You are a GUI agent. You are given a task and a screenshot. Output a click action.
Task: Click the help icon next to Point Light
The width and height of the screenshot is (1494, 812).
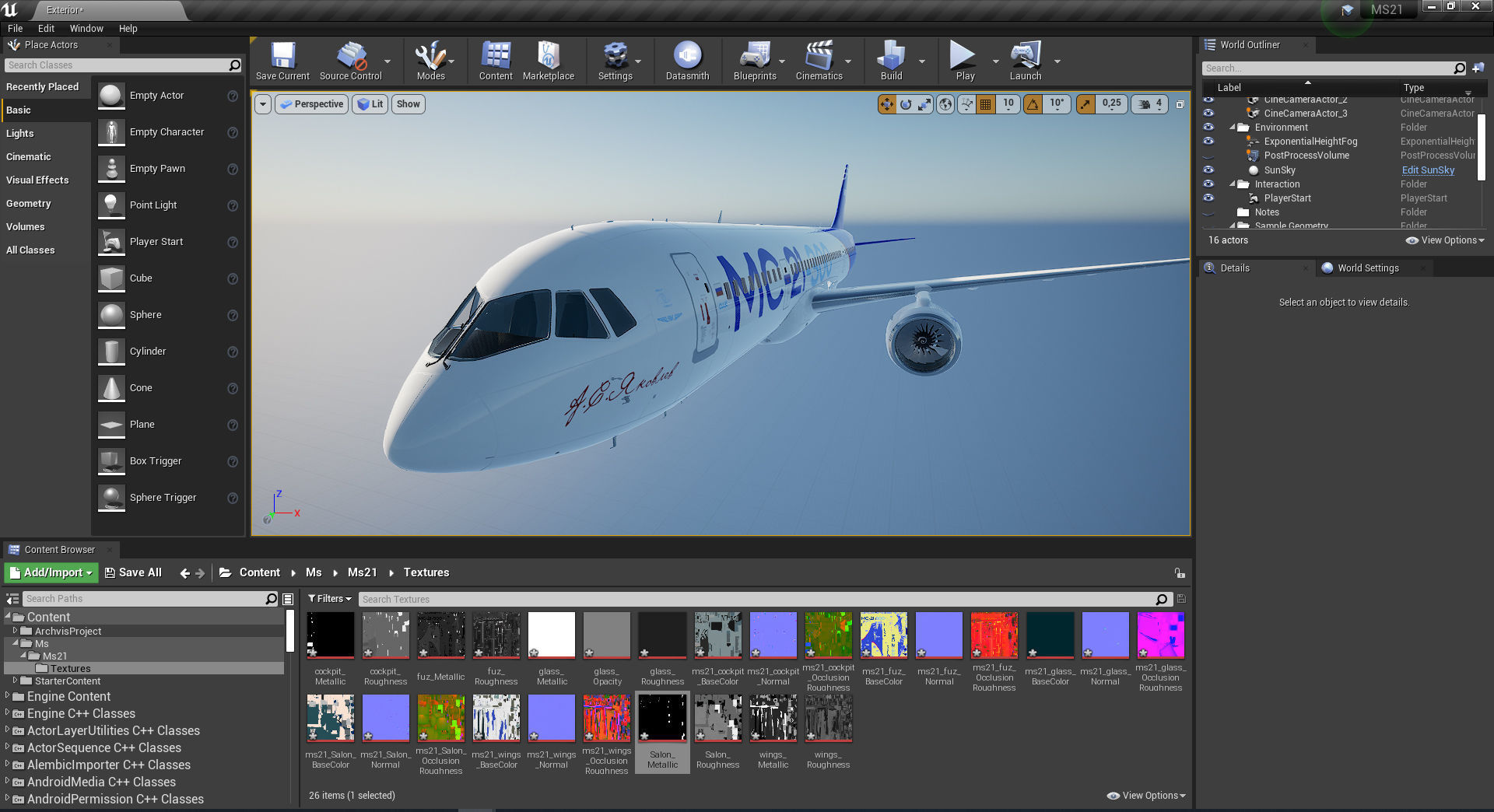232,205
